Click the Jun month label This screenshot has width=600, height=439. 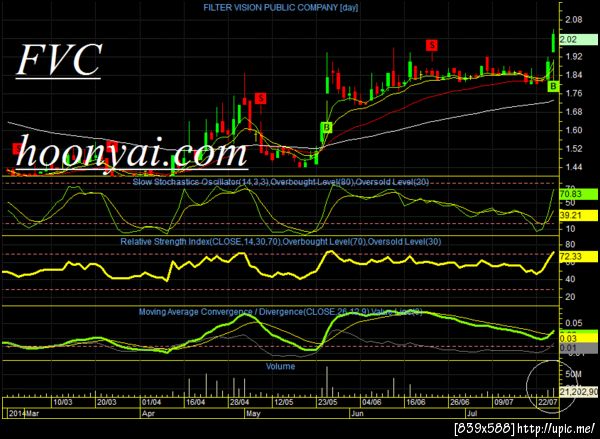point(357,414)
